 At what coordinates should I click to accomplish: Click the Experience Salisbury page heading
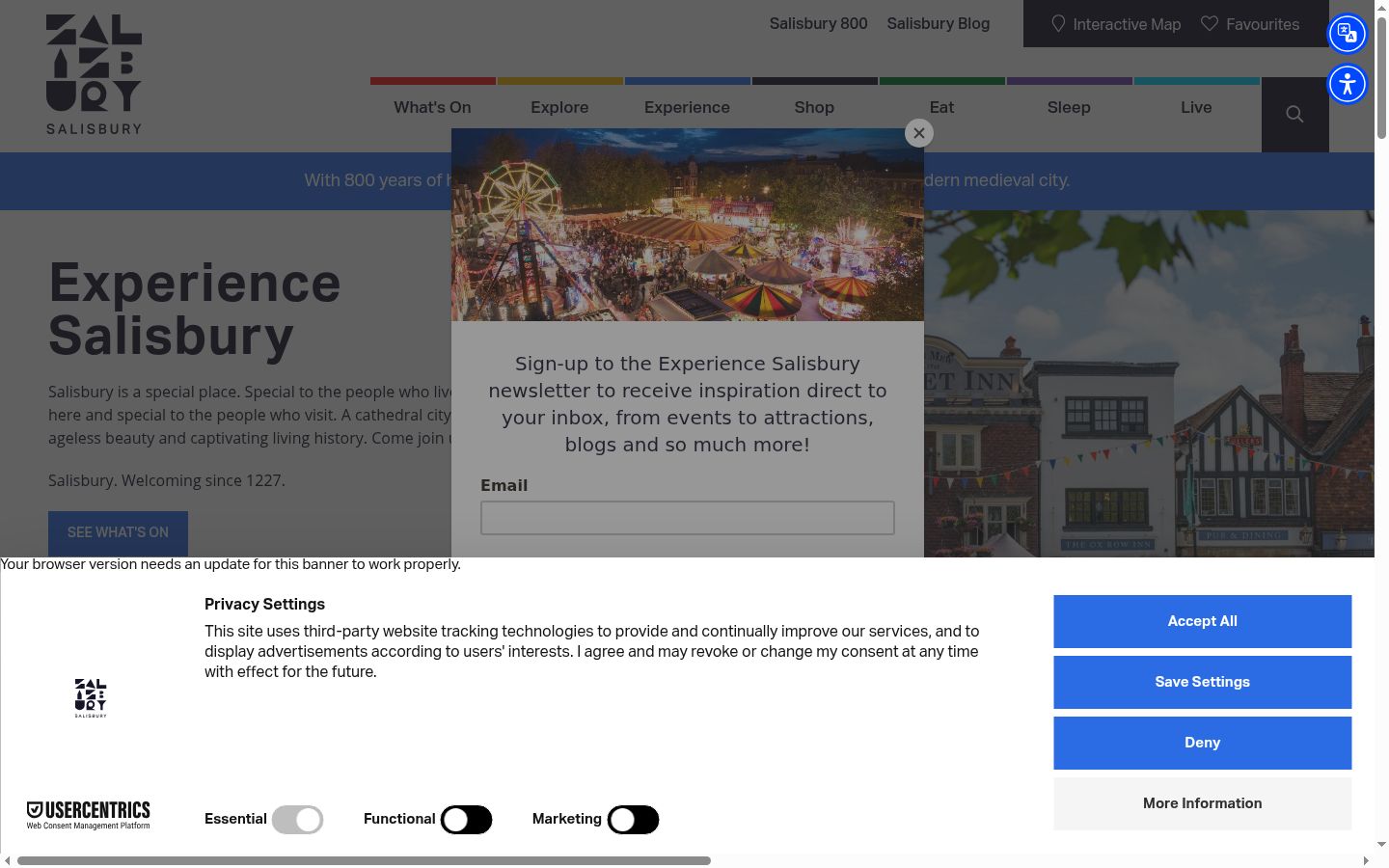(x=195, y=309)
